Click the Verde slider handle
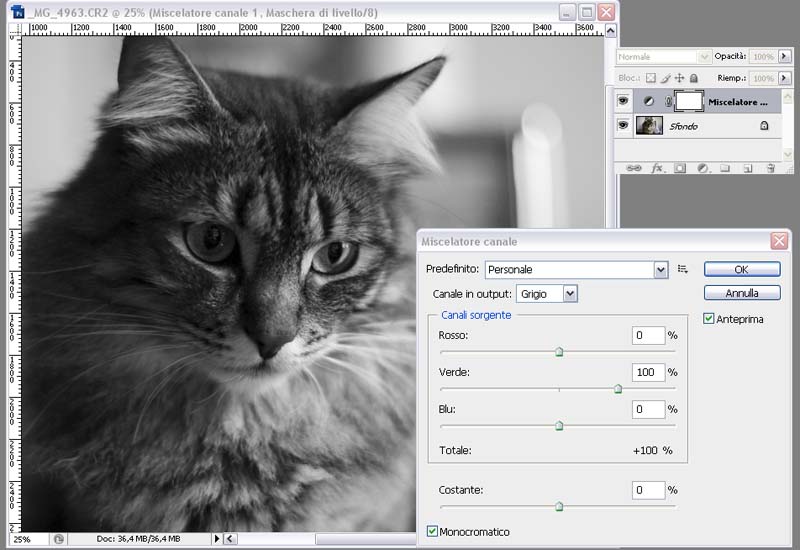This screenshot has width=800, height=550. (618, 389)
